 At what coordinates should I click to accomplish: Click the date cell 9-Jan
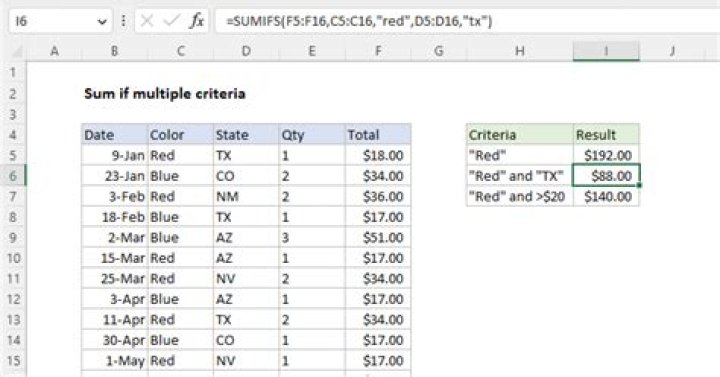point(115,155)
